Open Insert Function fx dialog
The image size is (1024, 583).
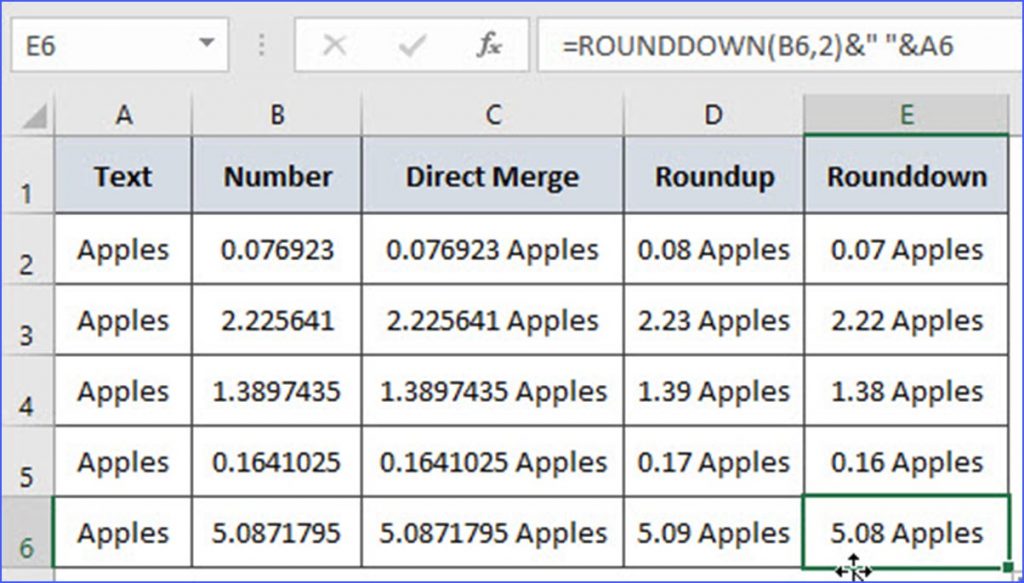coord(488,45)
